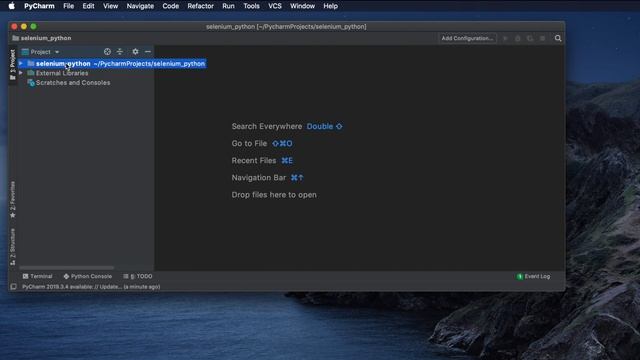Click the Navigation Bar hint text
The height and width of the screenshot is (360, 640).
coord(259,178)
